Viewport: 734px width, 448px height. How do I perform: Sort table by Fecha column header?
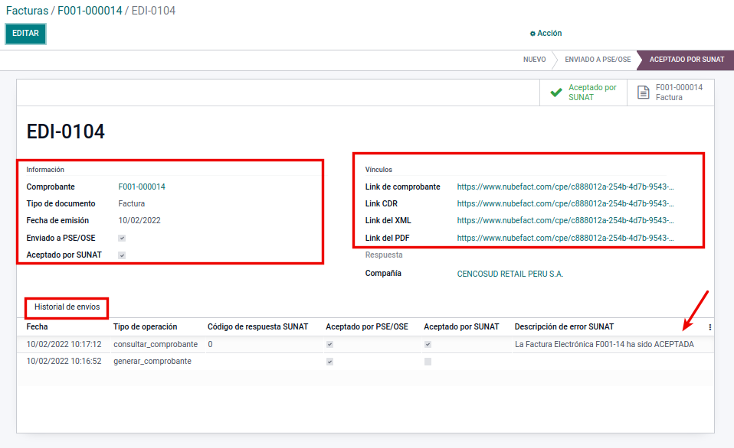point(37,327)
